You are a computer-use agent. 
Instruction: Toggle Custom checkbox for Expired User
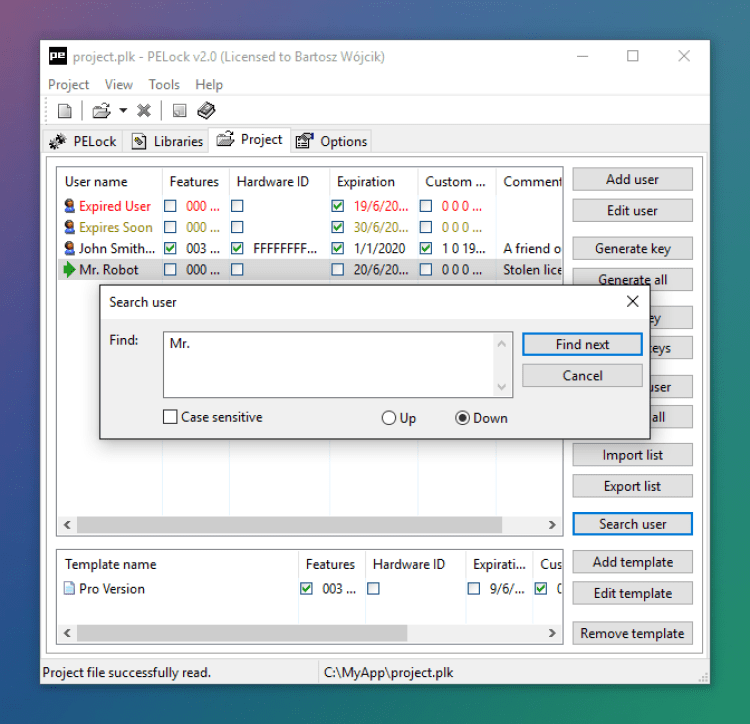tap(426, 206)
